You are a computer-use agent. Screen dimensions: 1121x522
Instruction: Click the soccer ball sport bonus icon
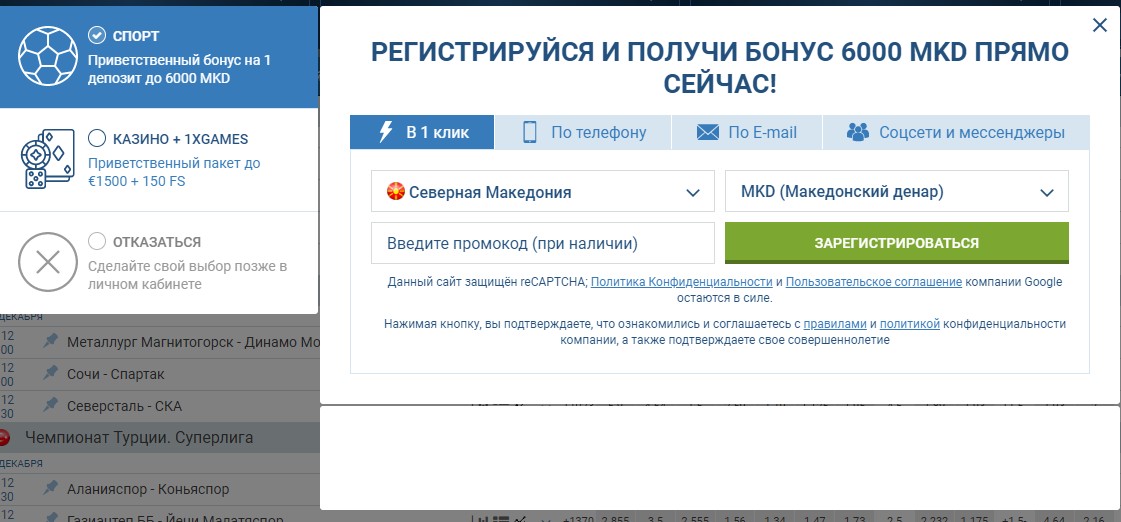click(x=47, y=56)
